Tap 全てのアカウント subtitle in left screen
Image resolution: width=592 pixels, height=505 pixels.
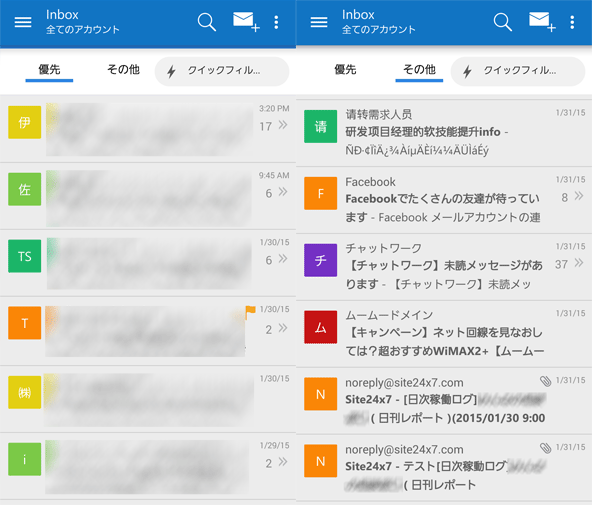point(83,29)
